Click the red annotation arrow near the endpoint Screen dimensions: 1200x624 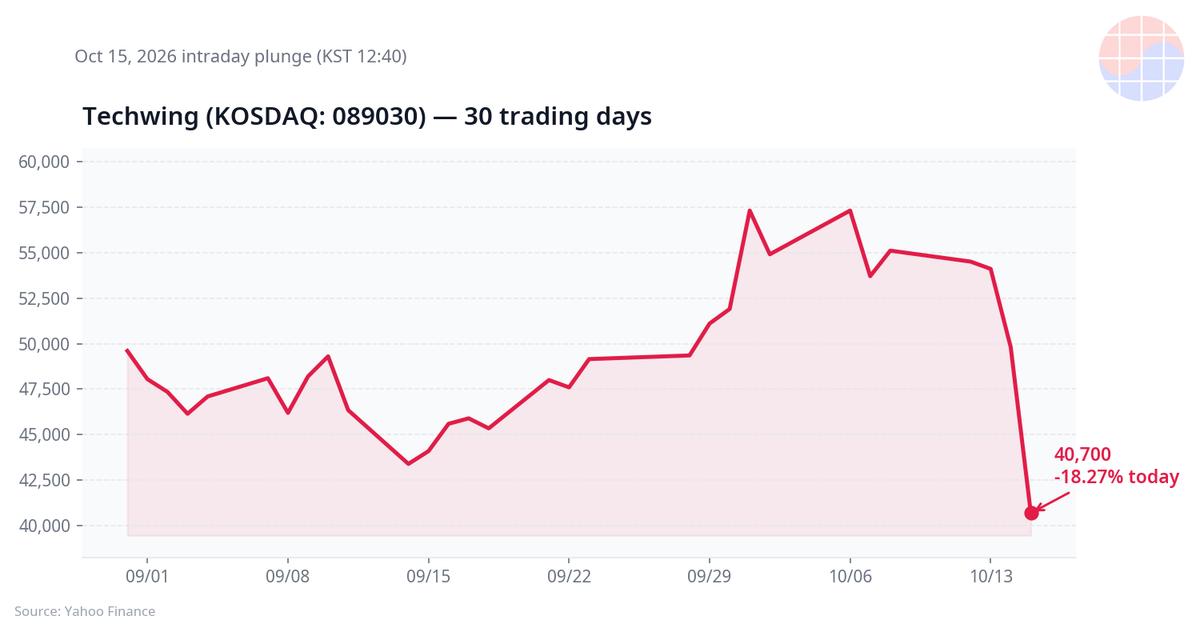tap(1055, 500)
